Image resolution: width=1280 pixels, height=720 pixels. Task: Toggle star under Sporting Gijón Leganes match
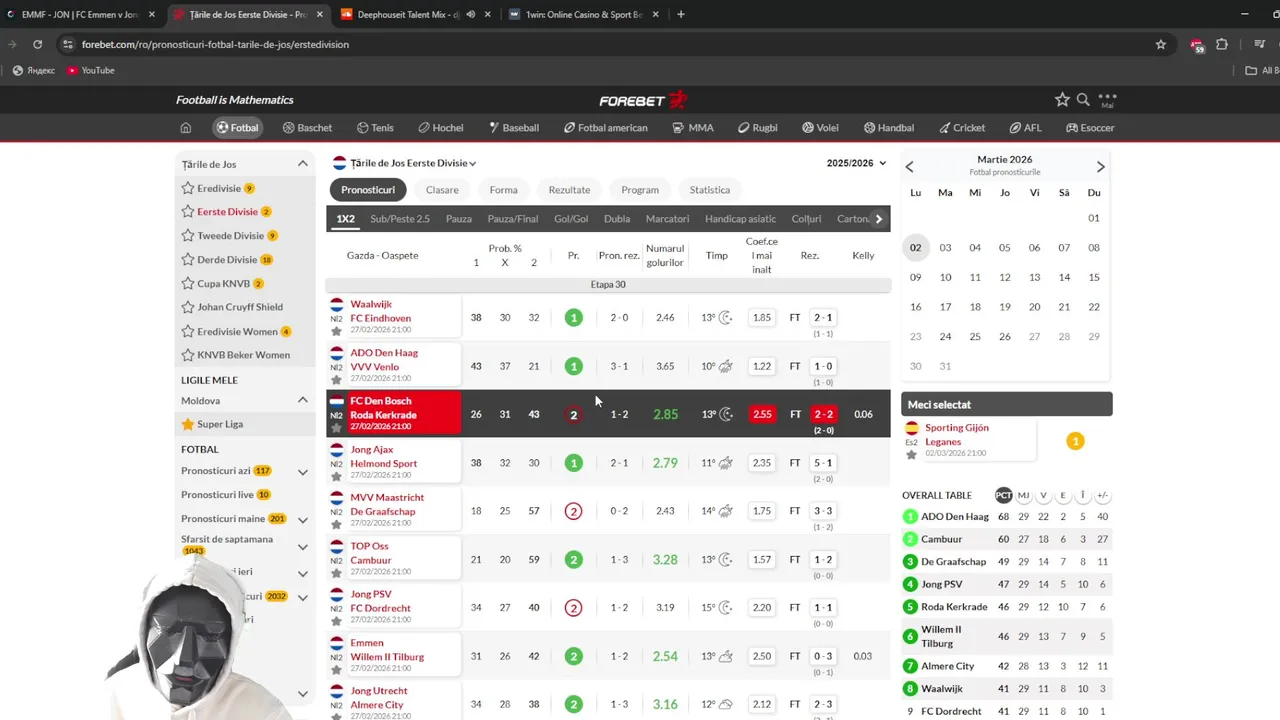(911, 455)
